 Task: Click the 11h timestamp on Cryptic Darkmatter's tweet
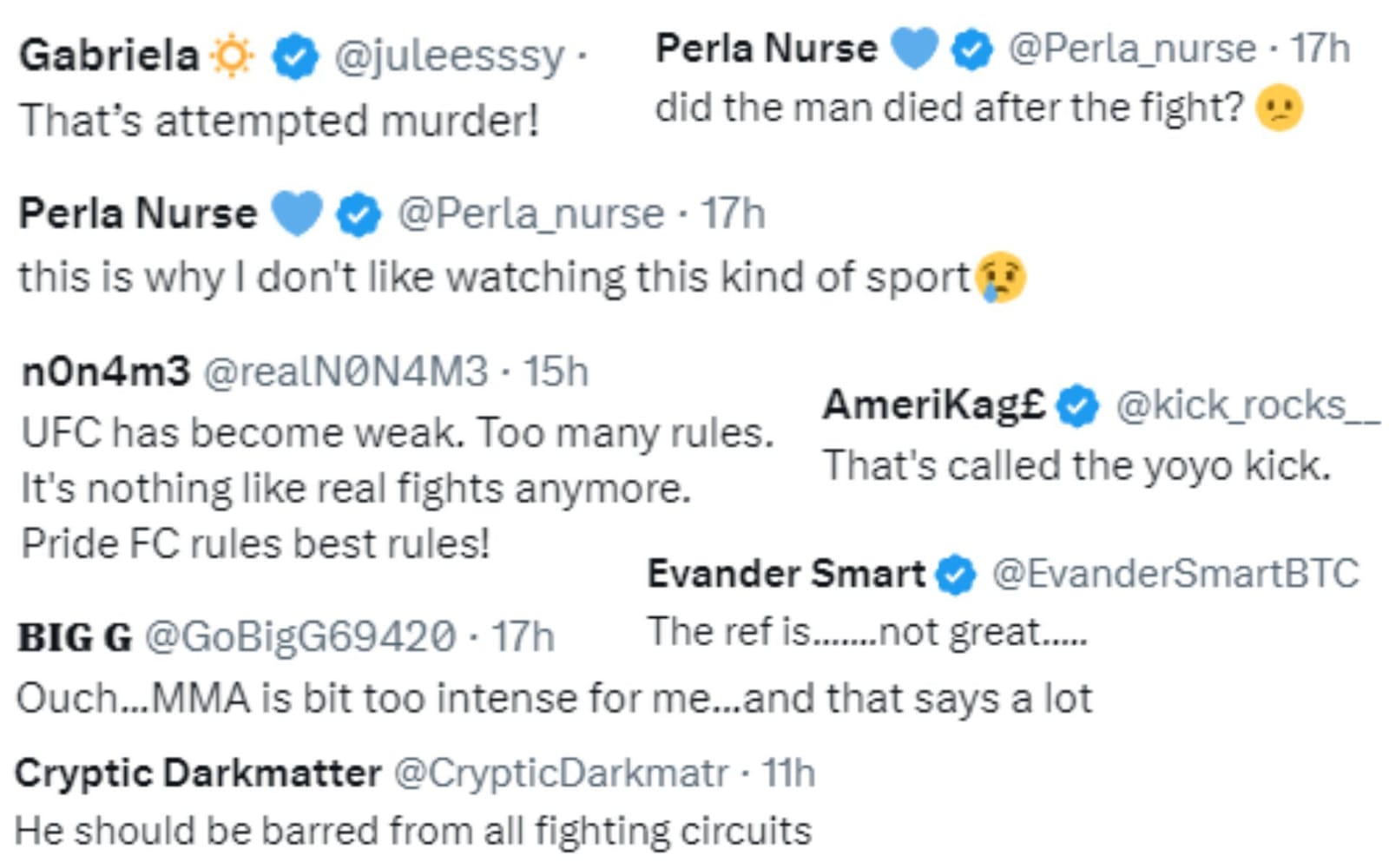point(788,773)
